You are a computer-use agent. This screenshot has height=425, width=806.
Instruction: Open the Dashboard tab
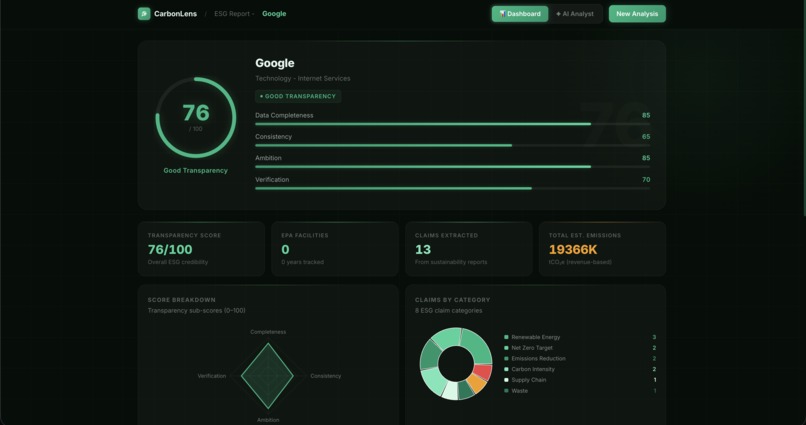(520, 14)
